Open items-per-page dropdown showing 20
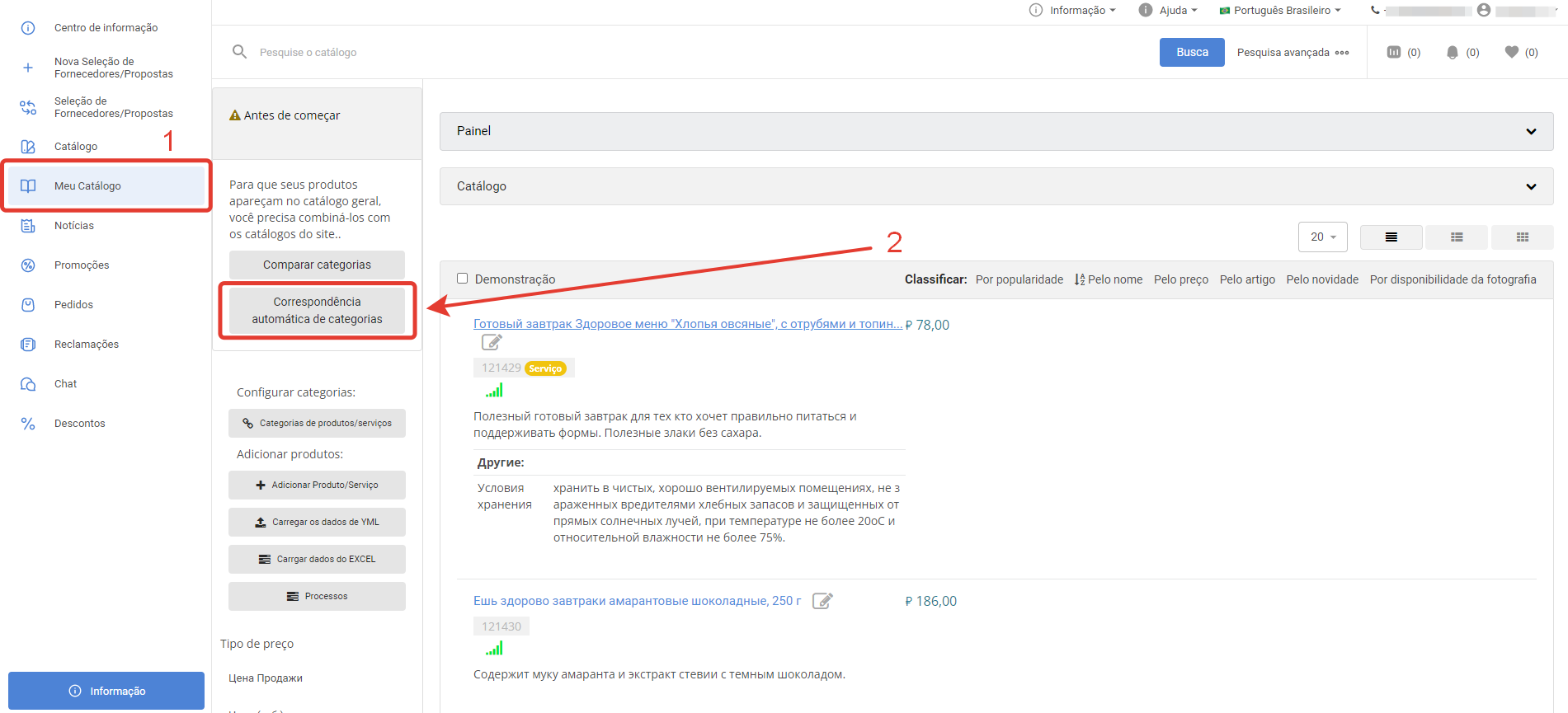Image resolution: width=1568 pixels, height=713 pixels. [1322, 237]
